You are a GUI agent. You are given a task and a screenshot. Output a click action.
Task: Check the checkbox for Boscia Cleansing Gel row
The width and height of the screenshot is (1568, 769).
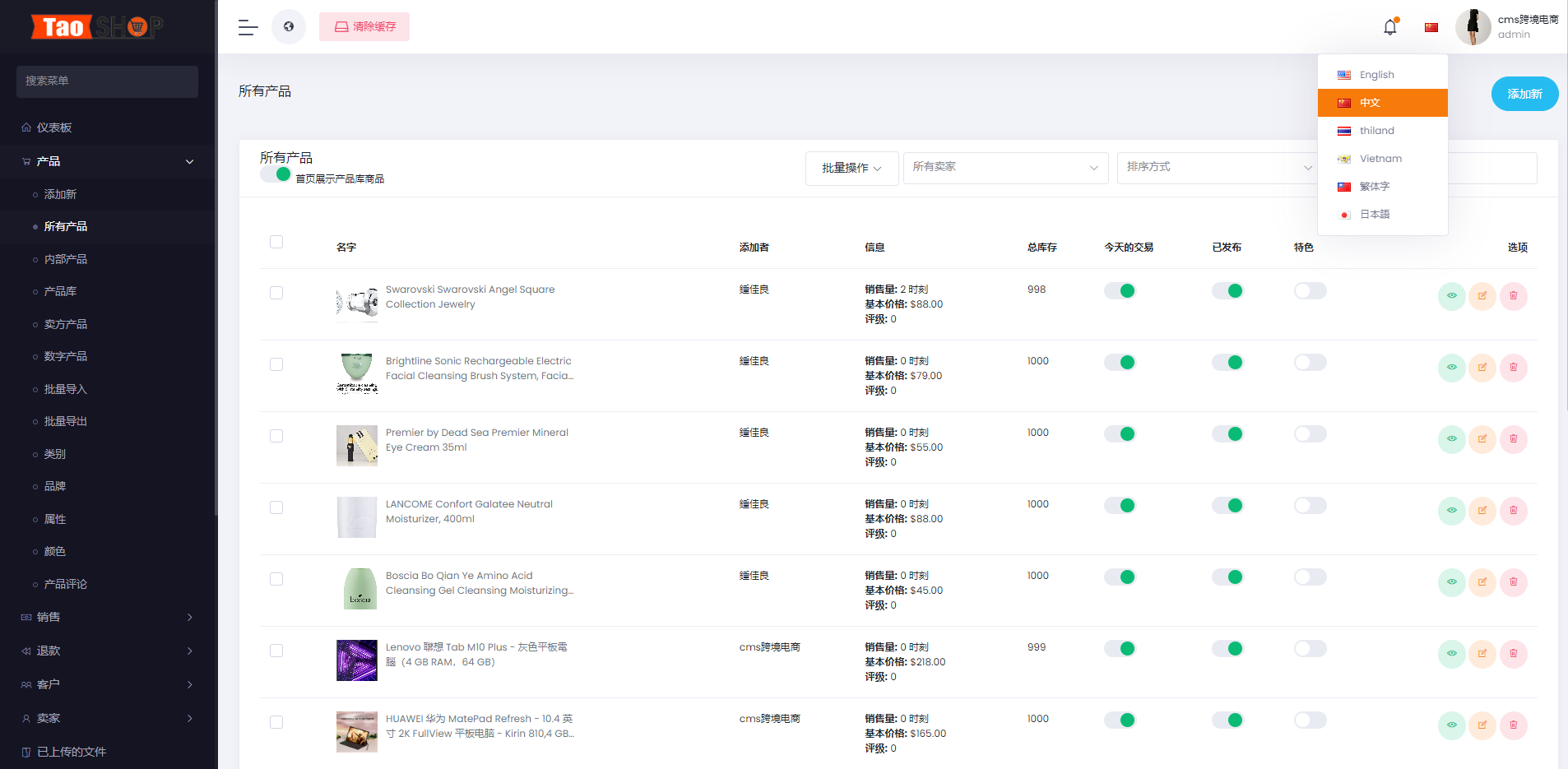coord(276,579)
